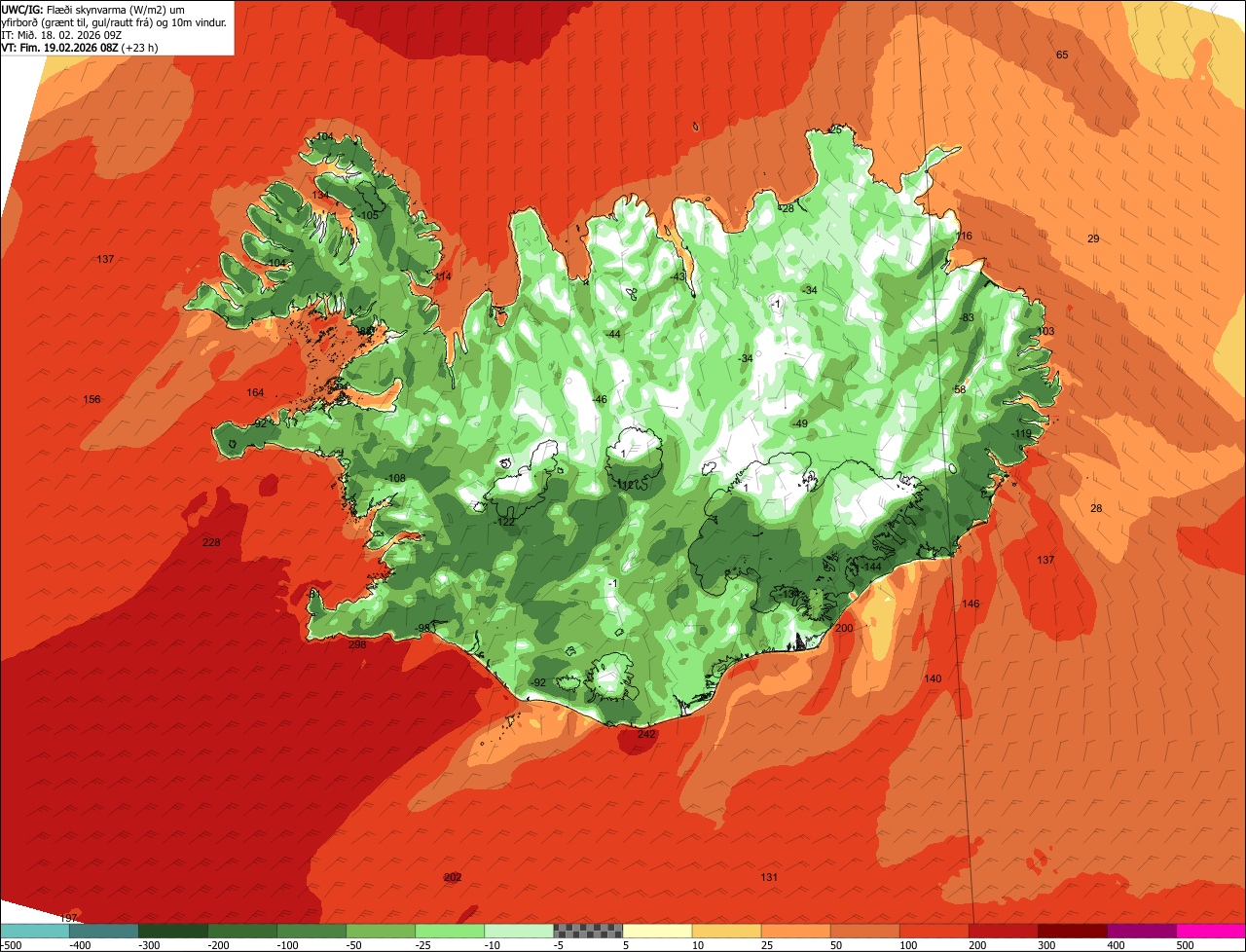Click the map value -92
Image resolution: width=1246 pixels, height=952 pixels.
coord(537,682)
